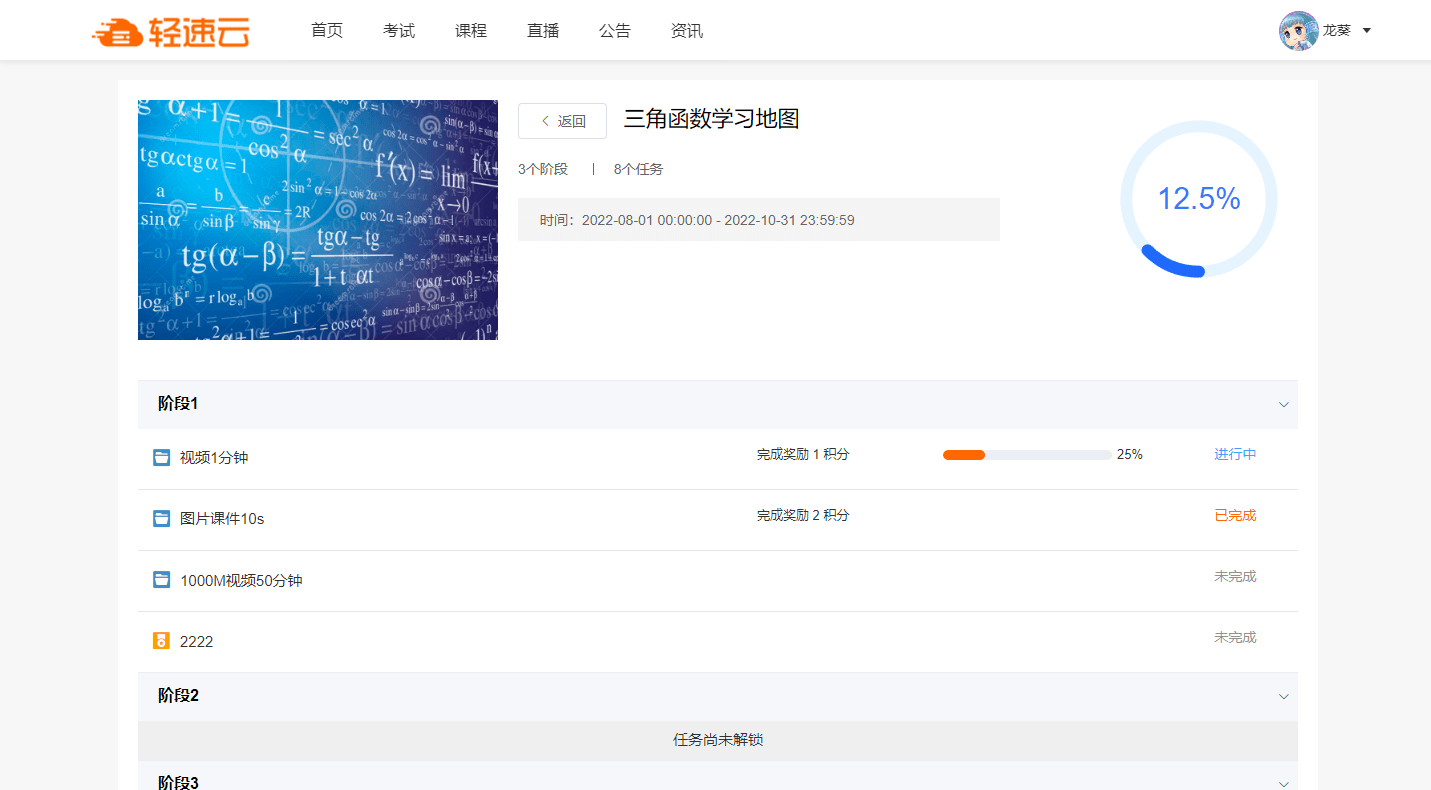
Task: Click the folder icon beside 图片课件10s
Action: (161, 518)
